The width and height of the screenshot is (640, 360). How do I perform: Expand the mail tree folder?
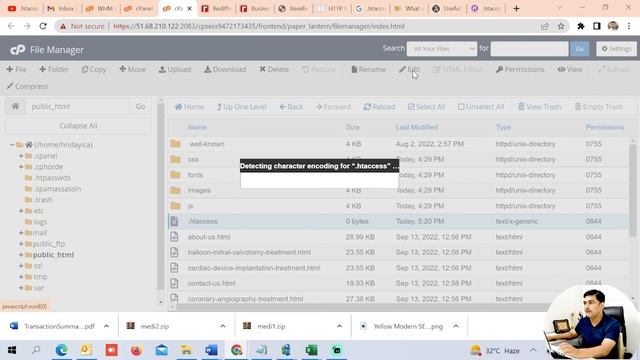[x=21, y=233]
